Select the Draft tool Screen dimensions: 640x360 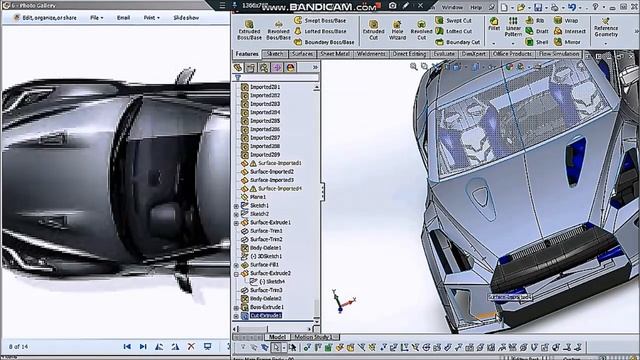click(x=537, y=31)
